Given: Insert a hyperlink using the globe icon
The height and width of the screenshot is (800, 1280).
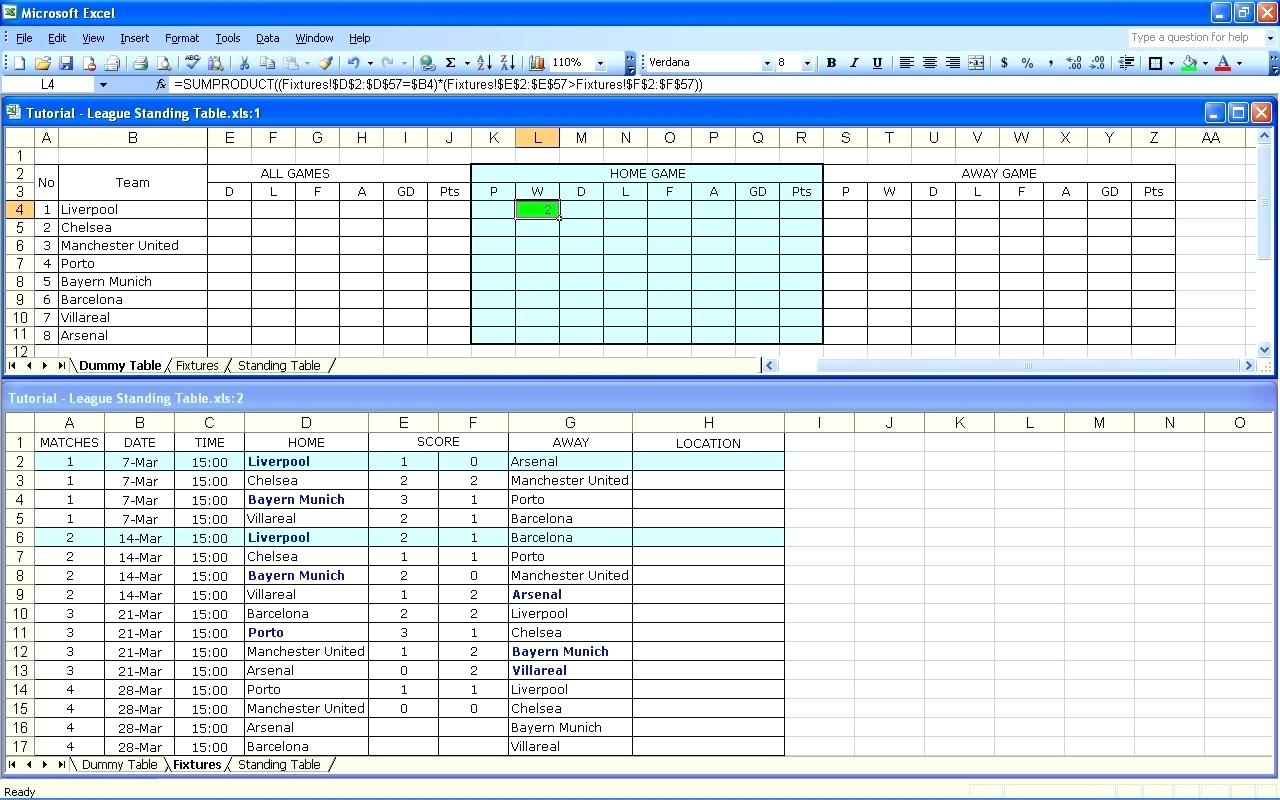Looking at the screenshot, I should pos(427,63).
